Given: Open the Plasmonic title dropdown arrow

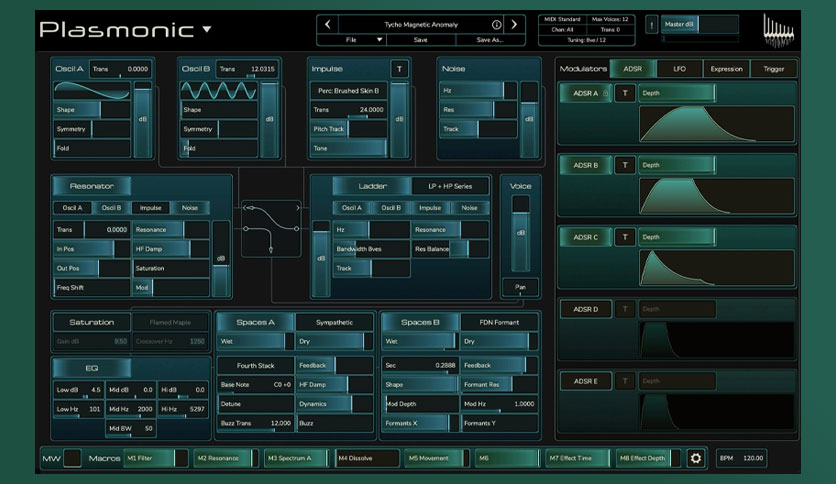Looking at the screenshot, I should (x=207, y=30).
